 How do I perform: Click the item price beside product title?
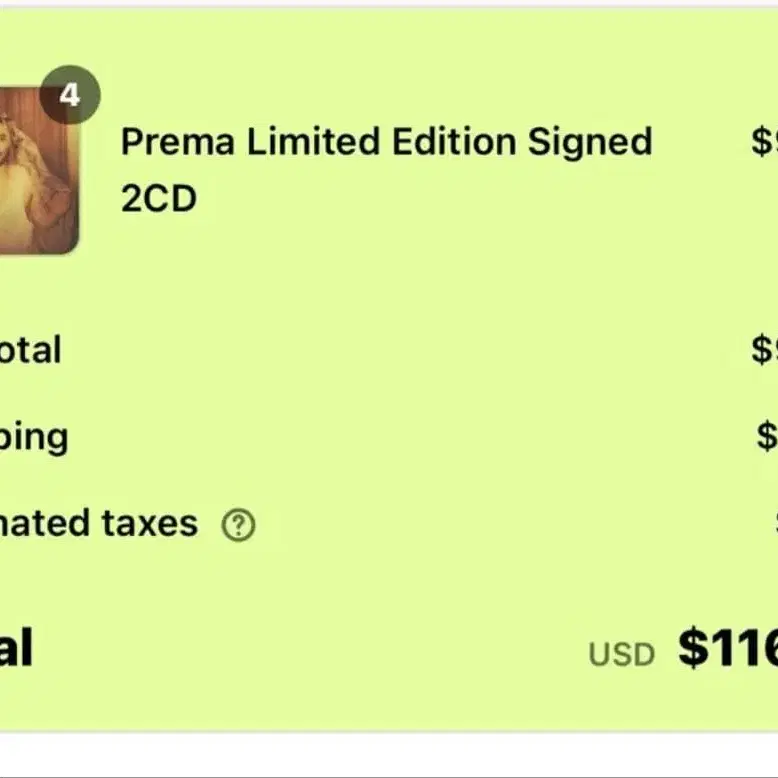click(x=764, y=142)
